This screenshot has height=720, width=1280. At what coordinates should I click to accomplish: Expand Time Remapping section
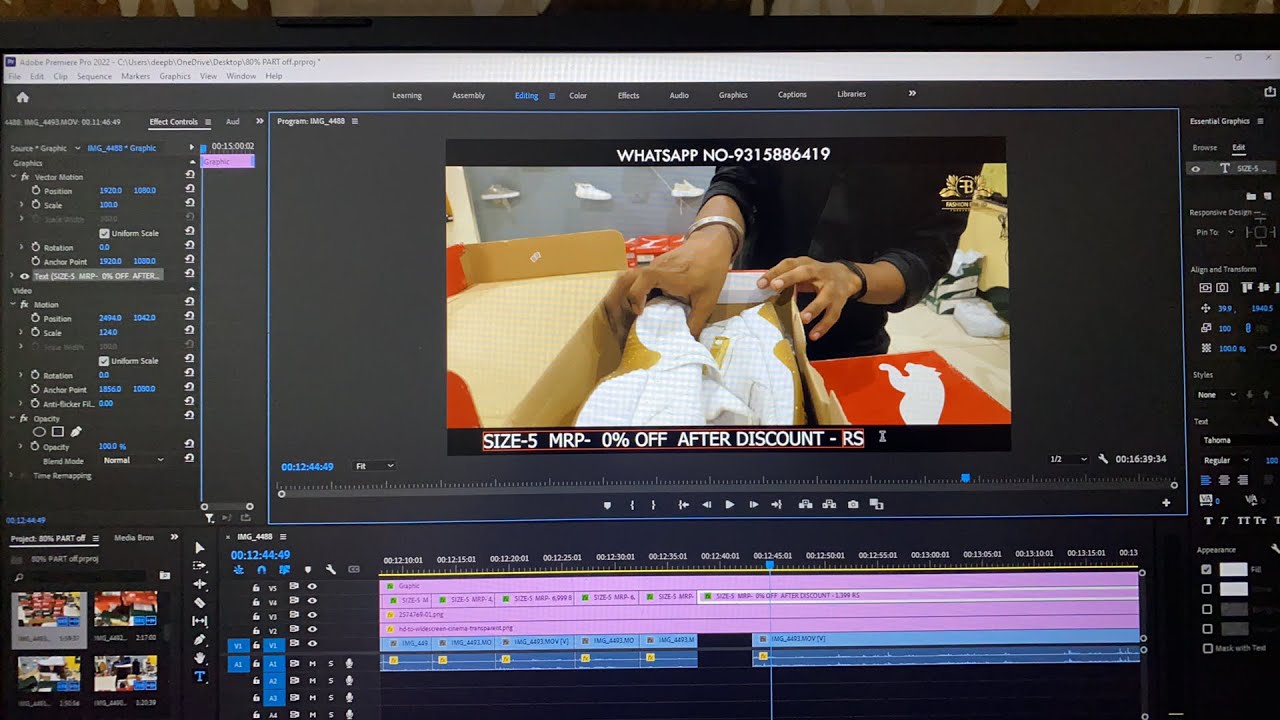pyautogui.click(x=12, y=476)
